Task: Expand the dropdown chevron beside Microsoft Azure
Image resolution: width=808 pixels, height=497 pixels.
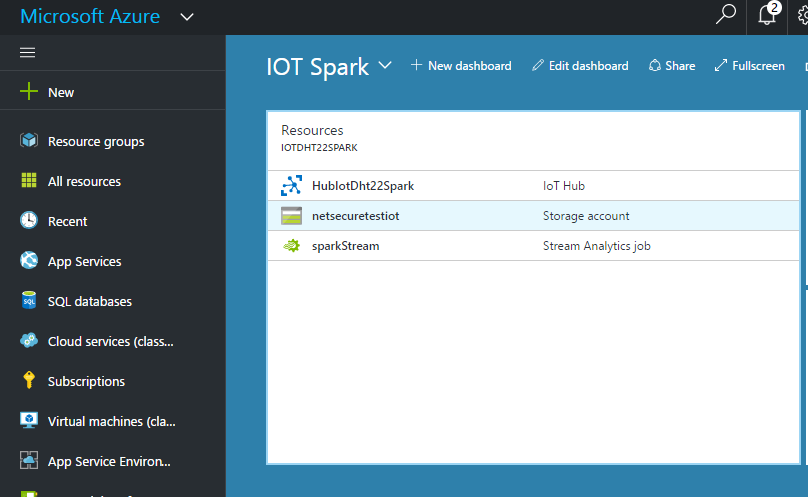Action: click(187, 17)
